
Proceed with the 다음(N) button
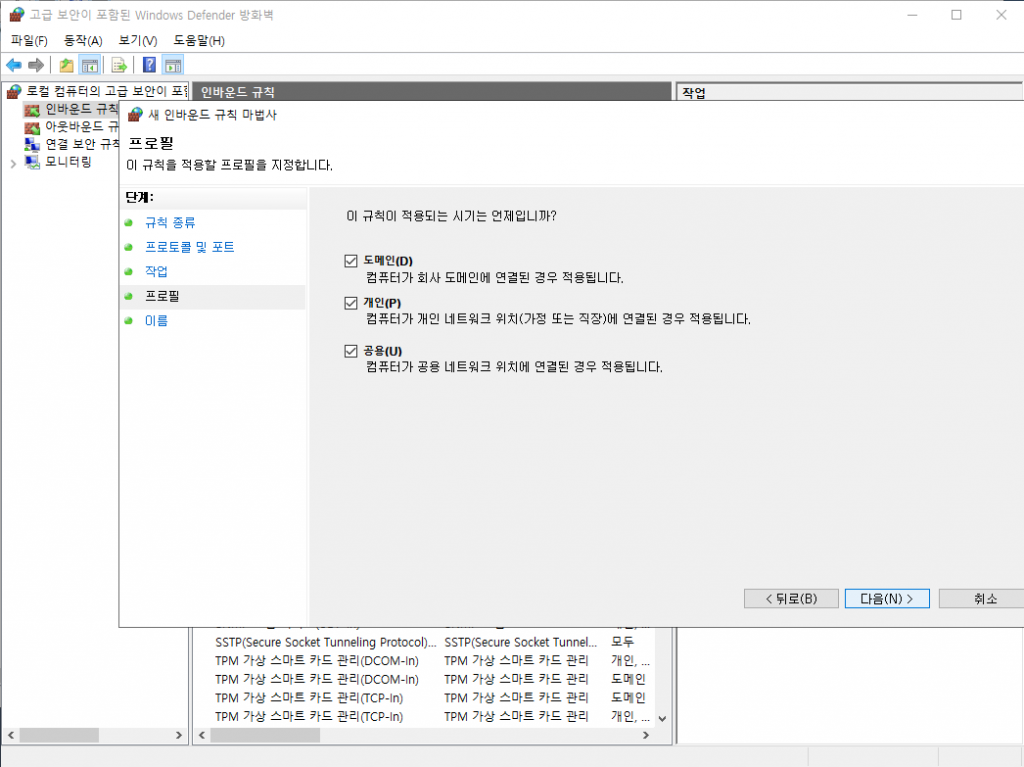click(x=887, y=598)
